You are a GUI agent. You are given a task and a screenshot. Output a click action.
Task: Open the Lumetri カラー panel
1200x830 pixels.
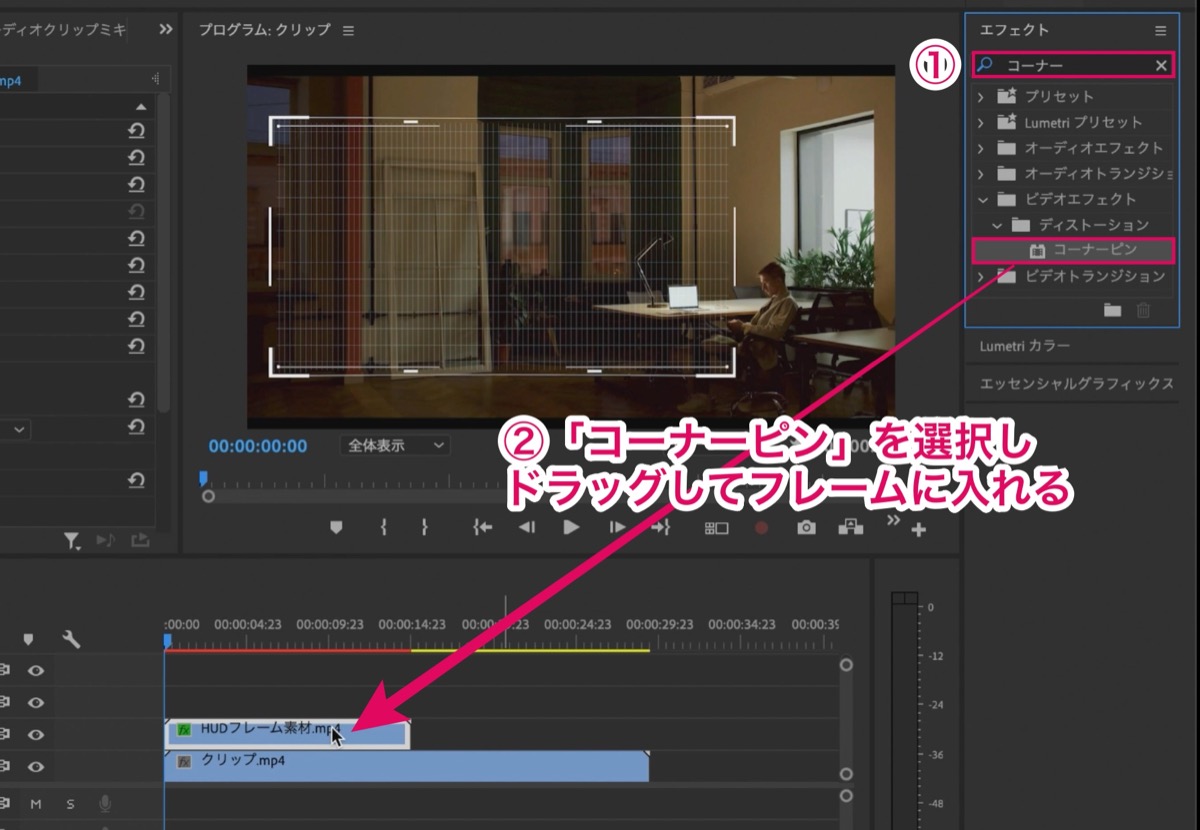pos(1025,346)
